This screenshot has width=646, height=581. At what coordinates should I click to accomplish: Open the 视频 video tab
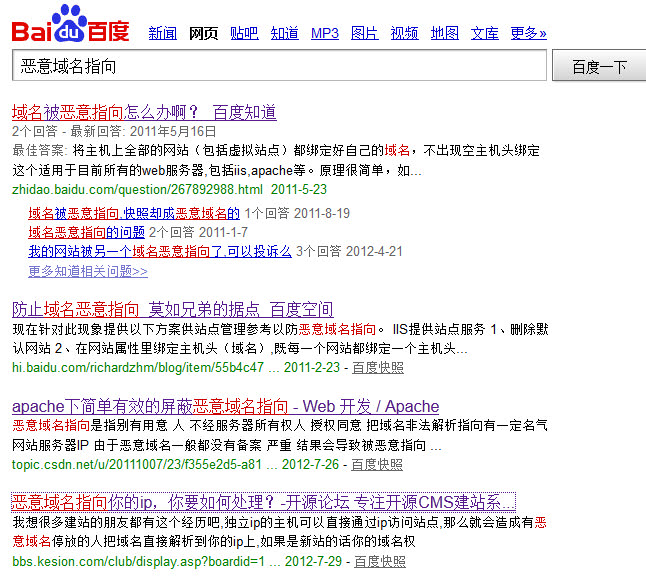(404, 33)
